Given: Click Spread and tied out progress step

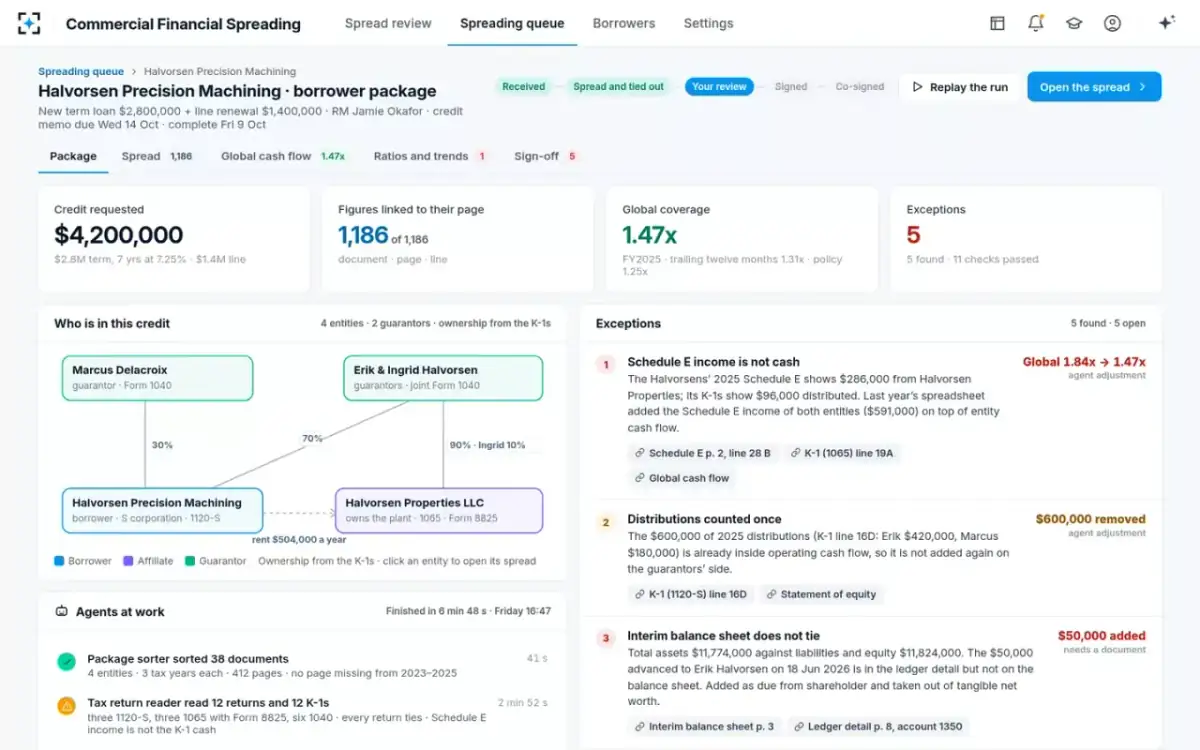Looking at the screenshot, I should pos(618,87).
